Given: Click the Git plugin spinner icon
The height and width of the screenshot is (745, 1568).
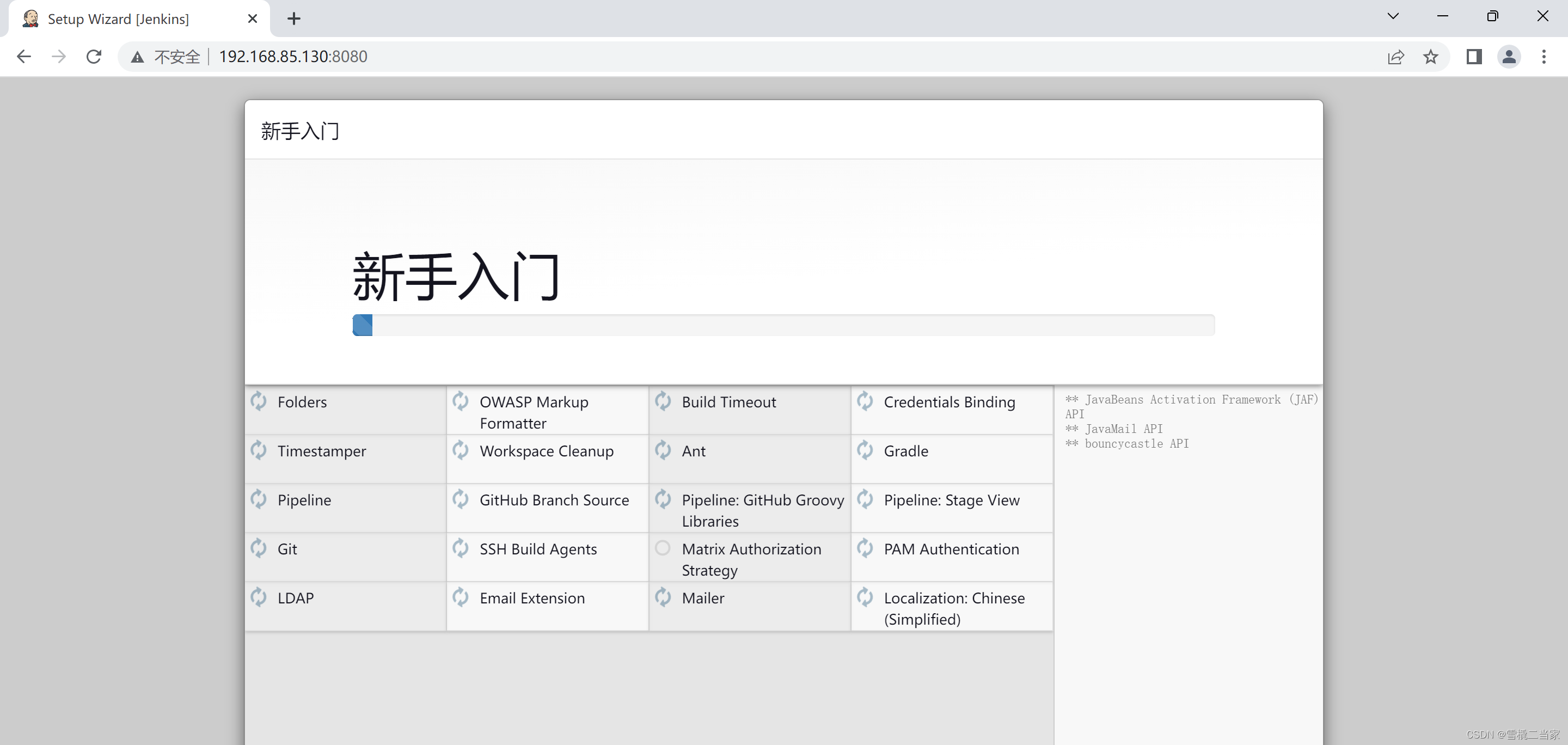Looking at the screenshot, I should (259, 548).
